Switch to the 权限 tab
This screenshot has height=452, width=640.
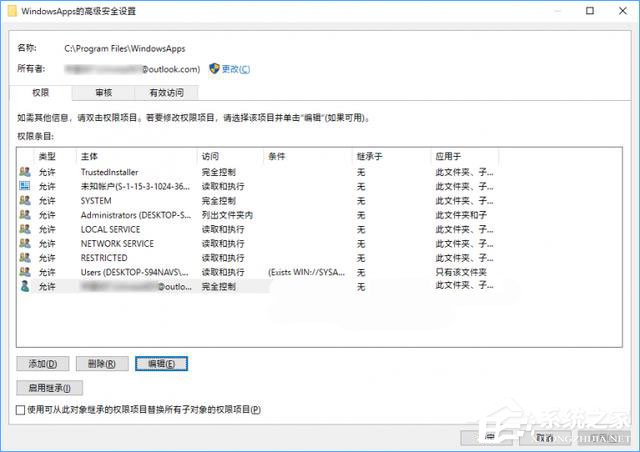40,93
